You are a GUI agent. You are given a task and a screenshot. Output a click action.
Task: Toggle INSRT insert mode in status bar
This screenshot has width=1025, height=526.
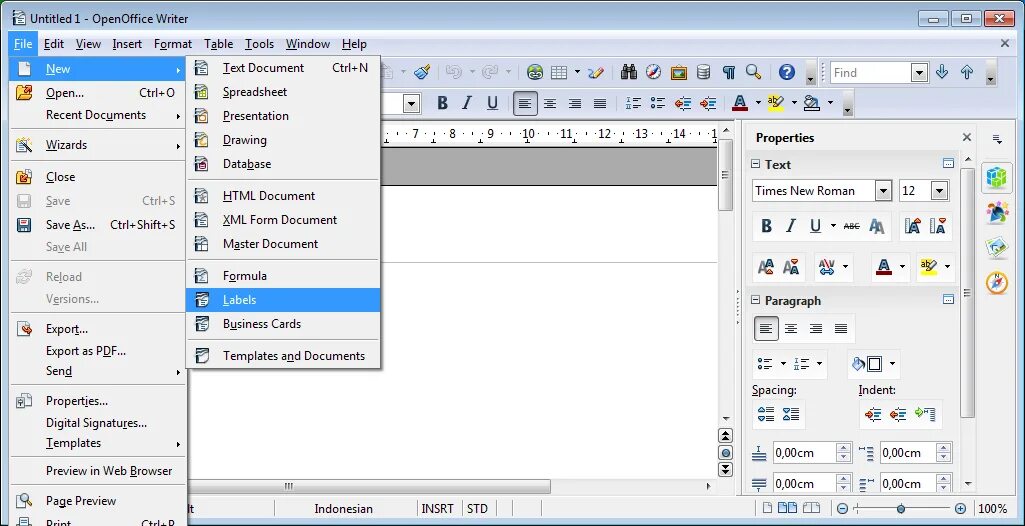[437, 508]
